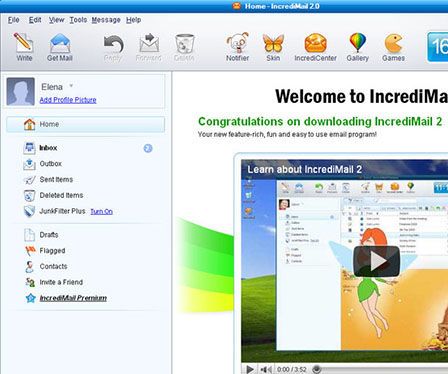Click the IncrediMail title bar icon
448x374 pixels.
tap(236, 6)
